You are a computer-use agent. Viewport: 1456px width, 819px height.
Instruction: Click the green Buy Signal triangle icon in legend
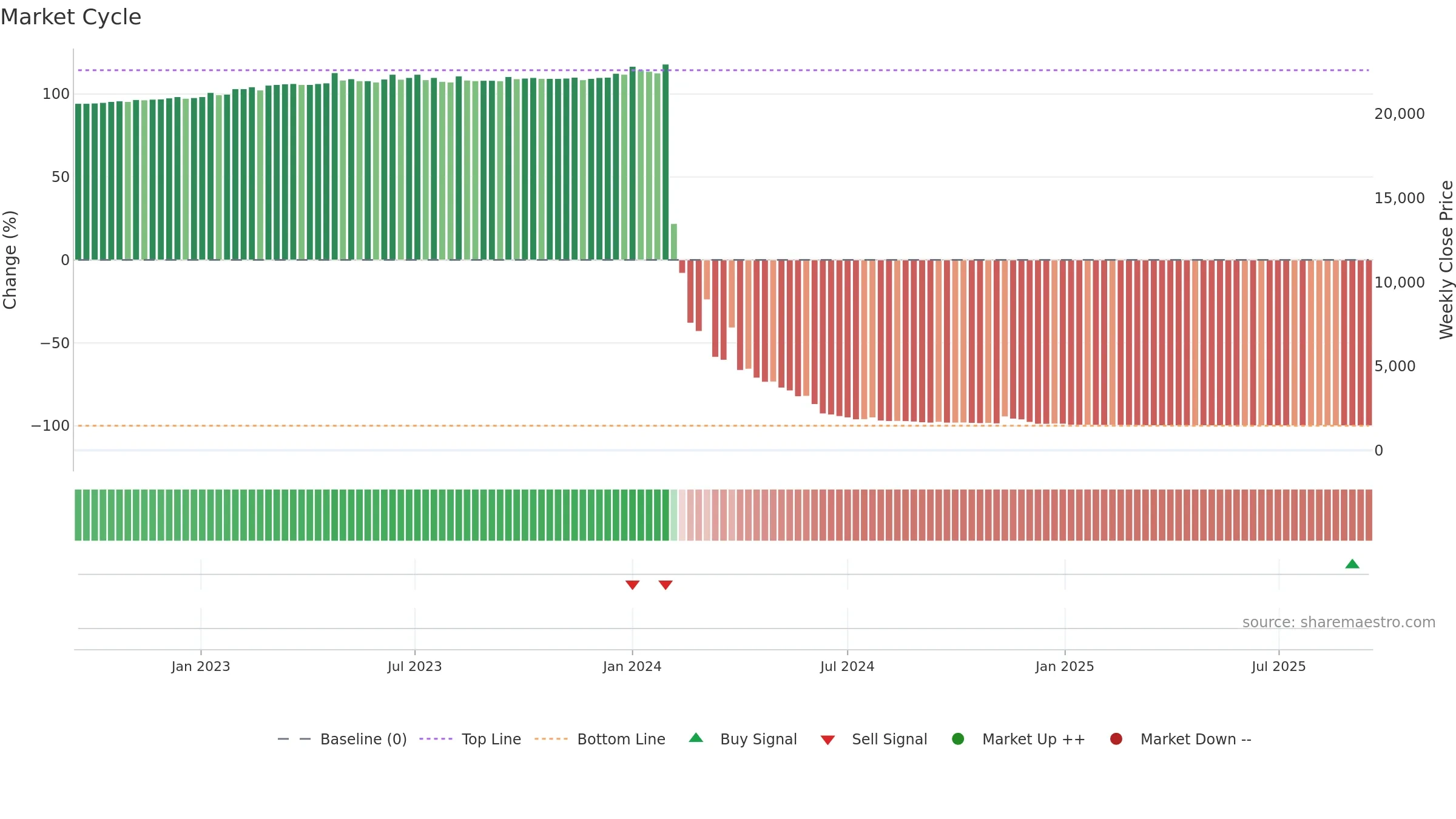point(696,738)
